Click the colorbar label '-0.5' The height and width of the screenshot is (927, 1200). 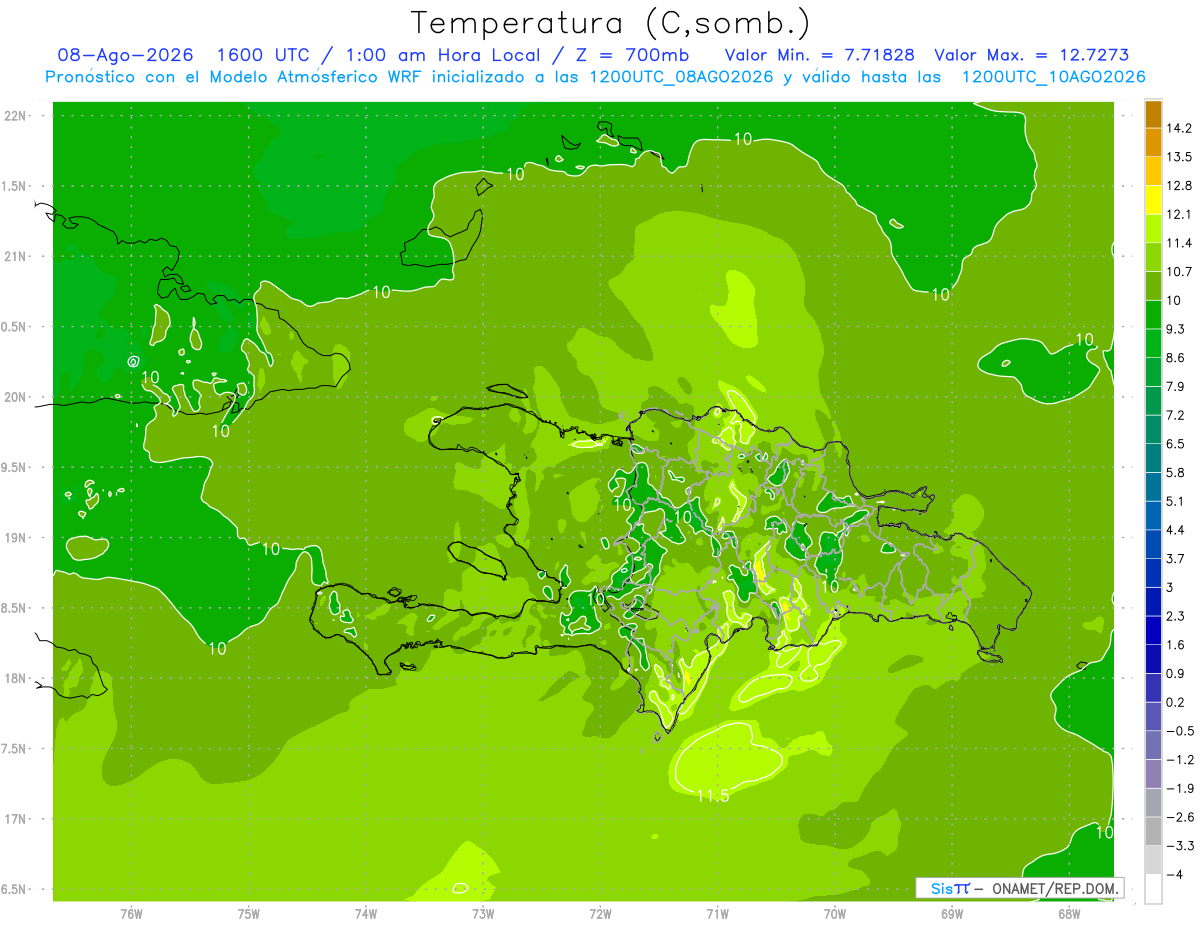coord(1179,731)
